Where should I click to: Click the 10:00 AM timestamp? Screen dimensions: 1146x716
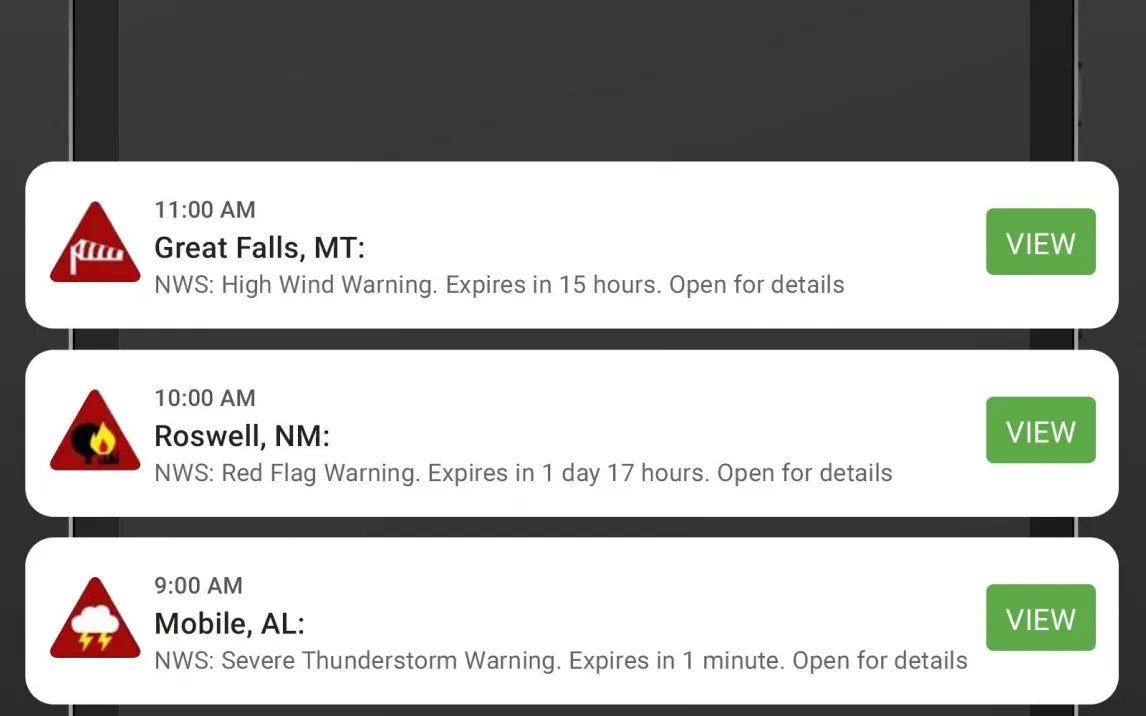pyautogui.click(x=205, y=398)
